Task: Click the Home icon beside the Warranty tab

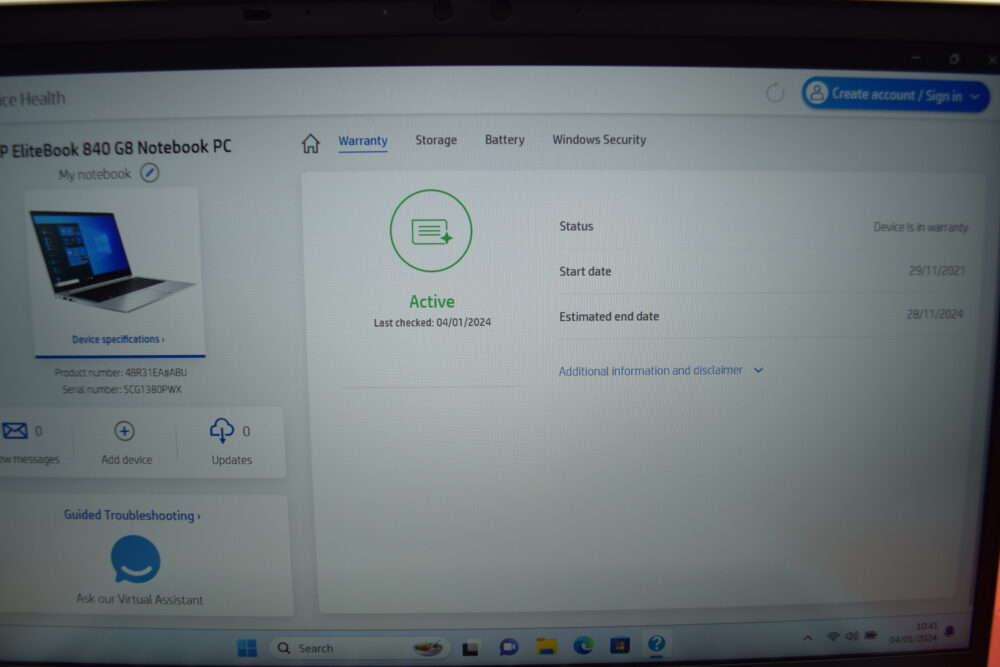Action: click(x=311, y=143)
